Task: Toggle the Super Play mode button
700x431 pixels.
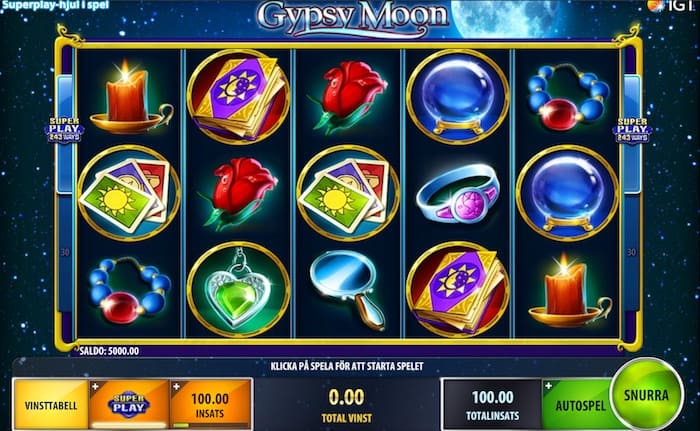Action: point(129,403)
